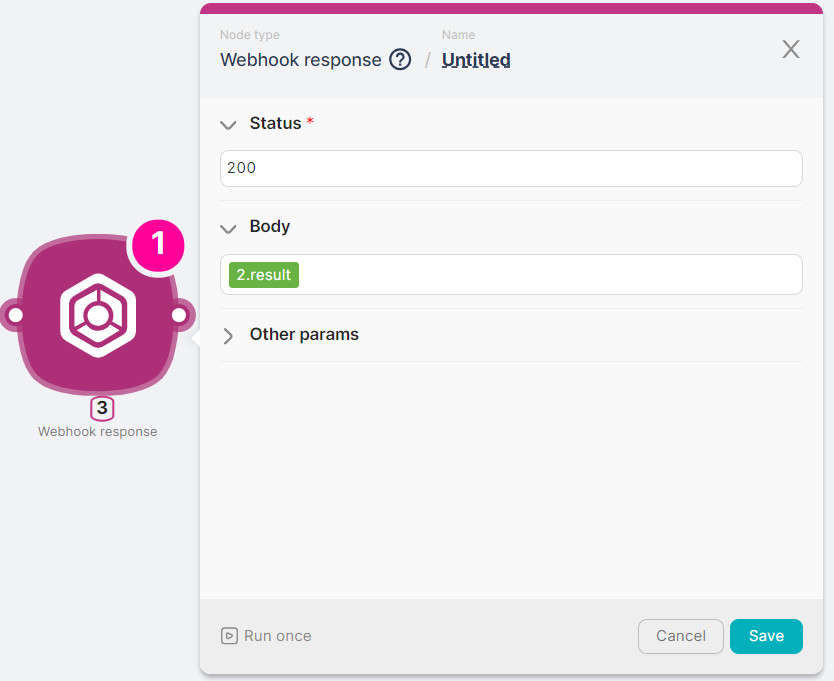
Task: Click the Webhook response label below node
Action: pos(98,432)
